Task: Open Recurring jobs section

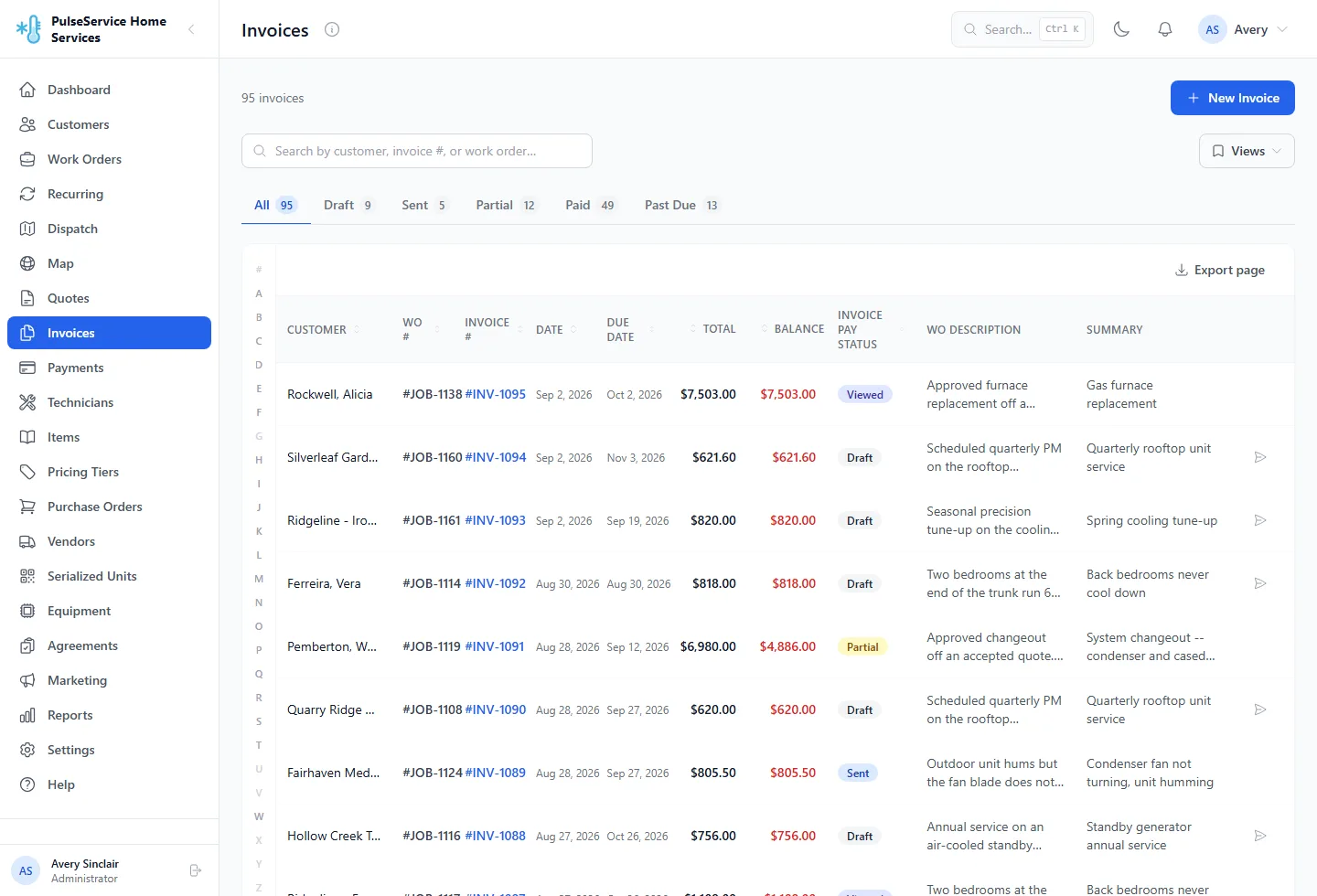Action: pyautogui.click(x=109, y=194)
